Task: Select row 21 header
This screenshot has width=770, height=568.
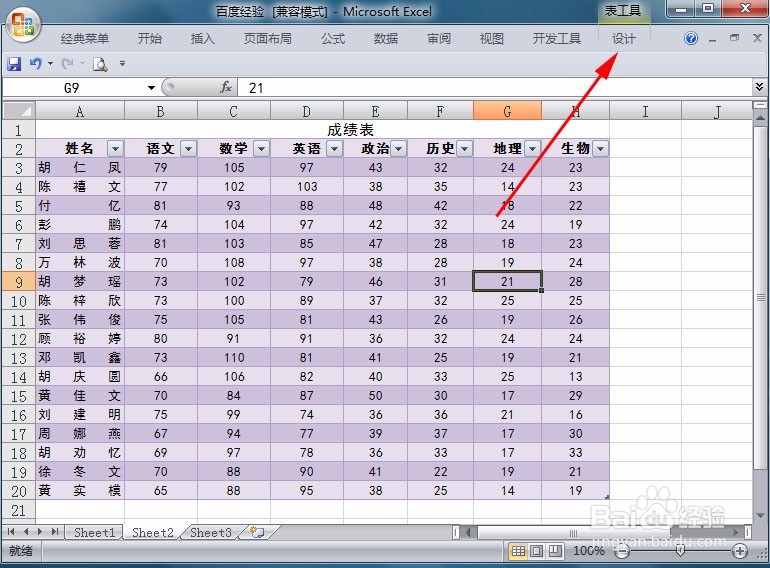Action: point(19,510)
